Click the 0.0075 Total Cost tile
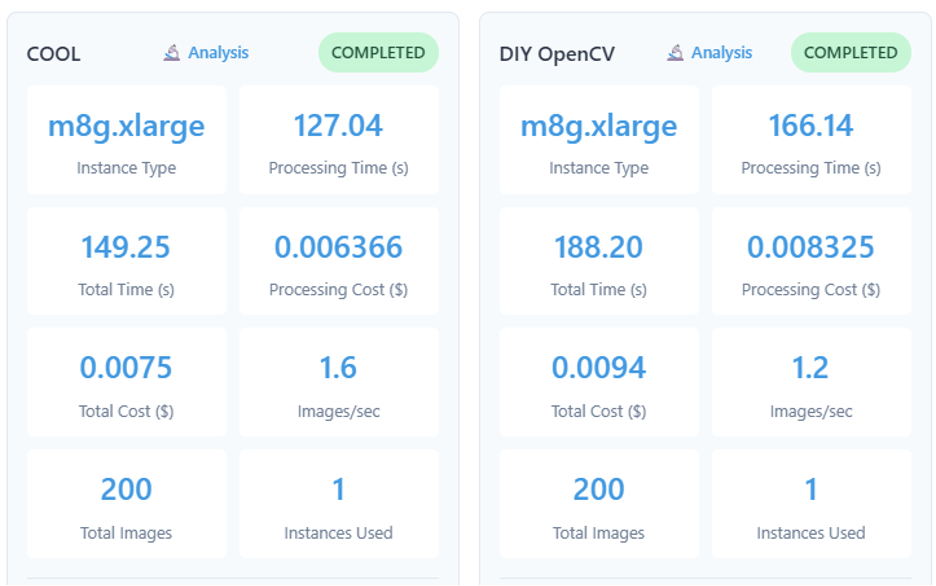Viewport: 936px width, 586px height. [x=126, y=382]
